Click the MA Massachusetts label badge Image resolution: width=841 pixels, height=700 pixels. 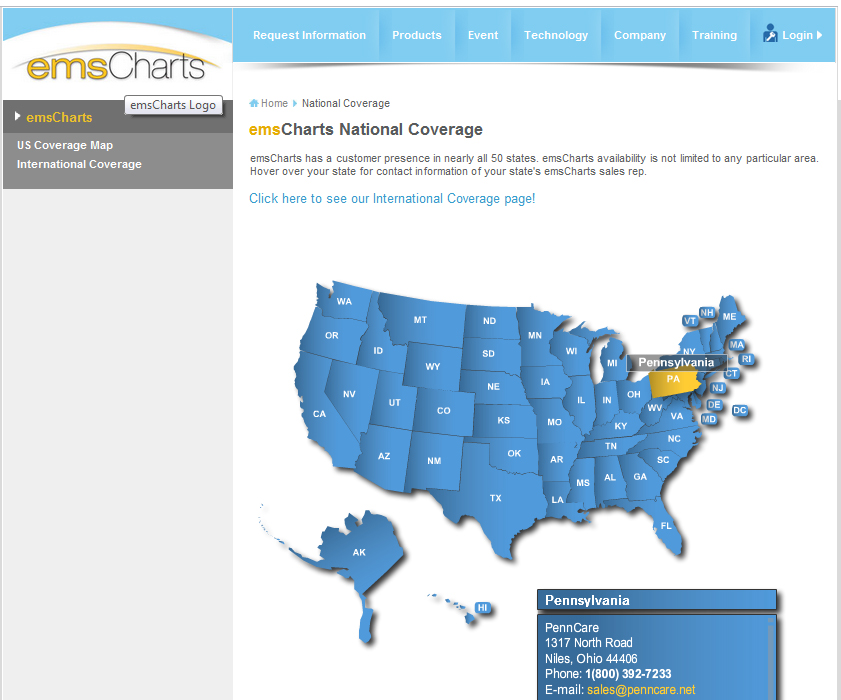click(736, 345)
